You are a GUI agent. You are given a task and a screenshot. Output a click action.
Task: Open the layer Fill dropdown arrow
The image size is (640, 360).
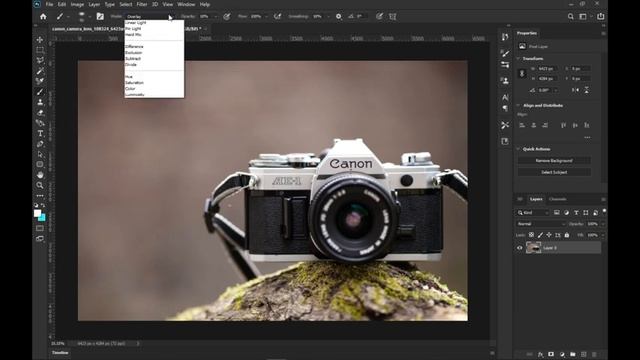[x=603, y=235]
